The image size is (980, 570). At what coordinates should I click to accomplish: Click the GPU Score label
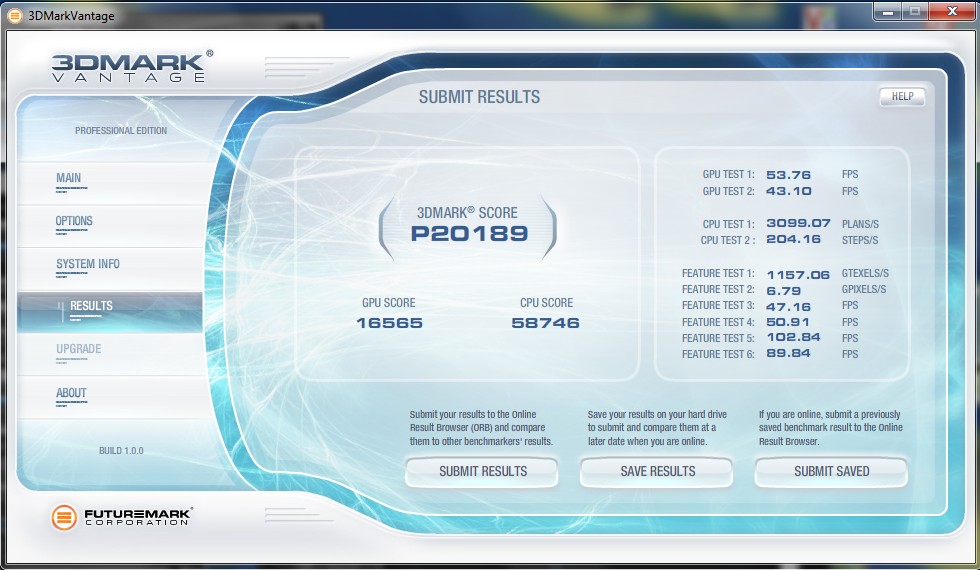[389, 303]
